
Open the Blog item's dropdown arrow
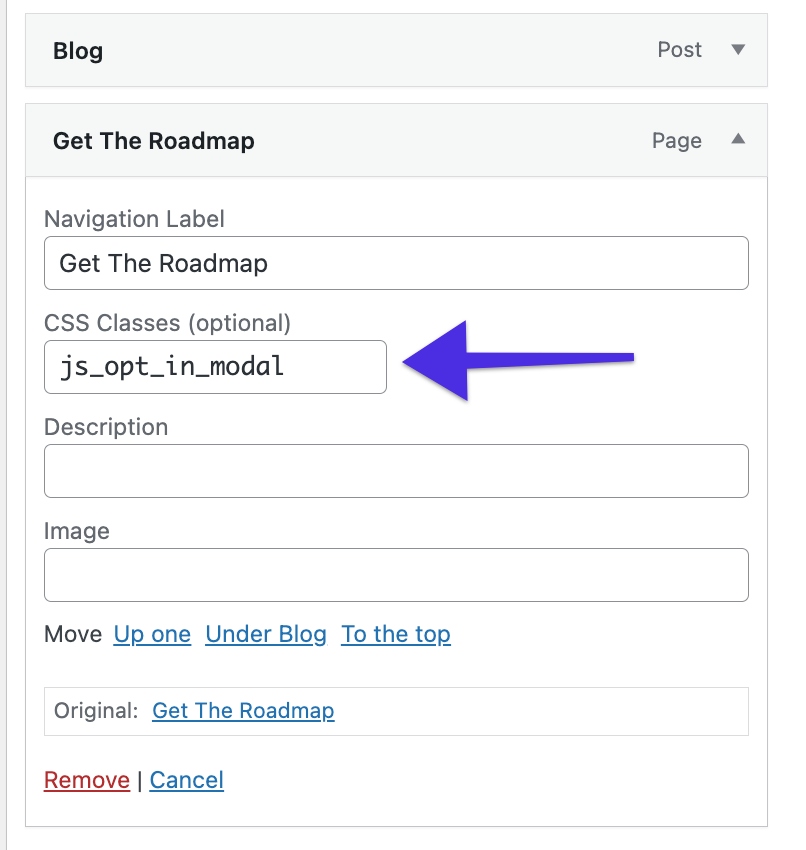coord(738,50)
